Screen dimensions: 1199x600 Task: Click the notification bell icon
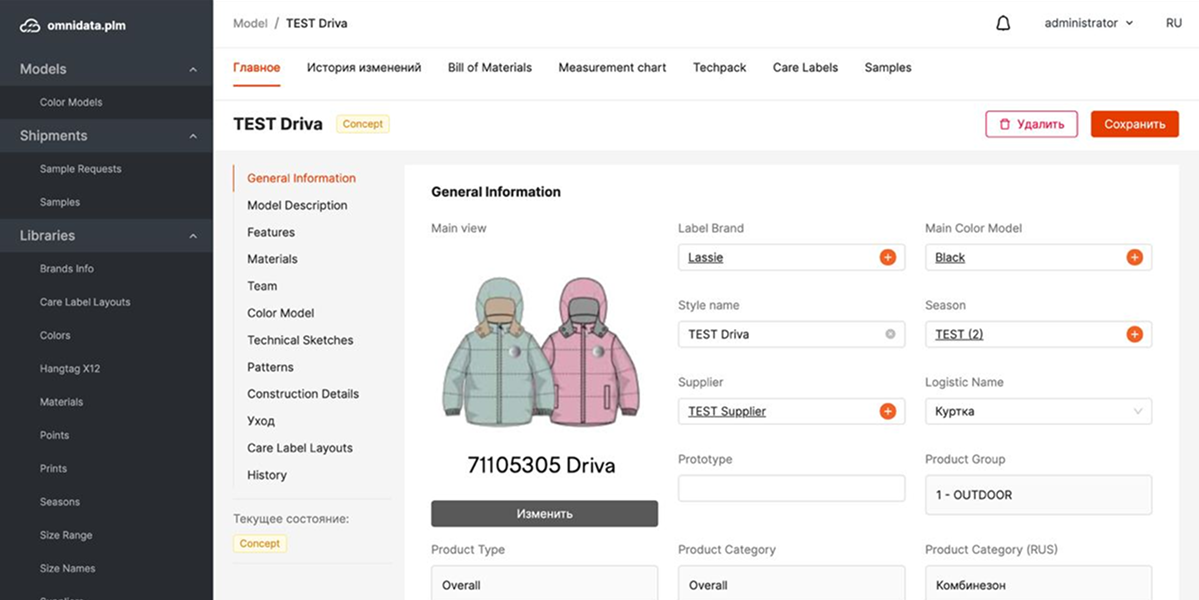(x=1003, y=23)
